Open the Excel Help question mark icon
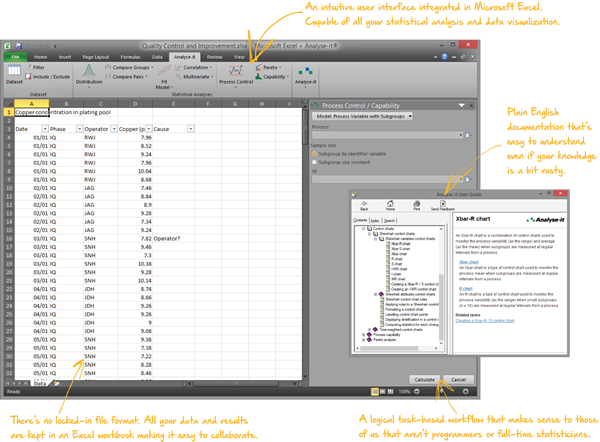This screenshot has height=442, width=600. [x=444, y=57]
